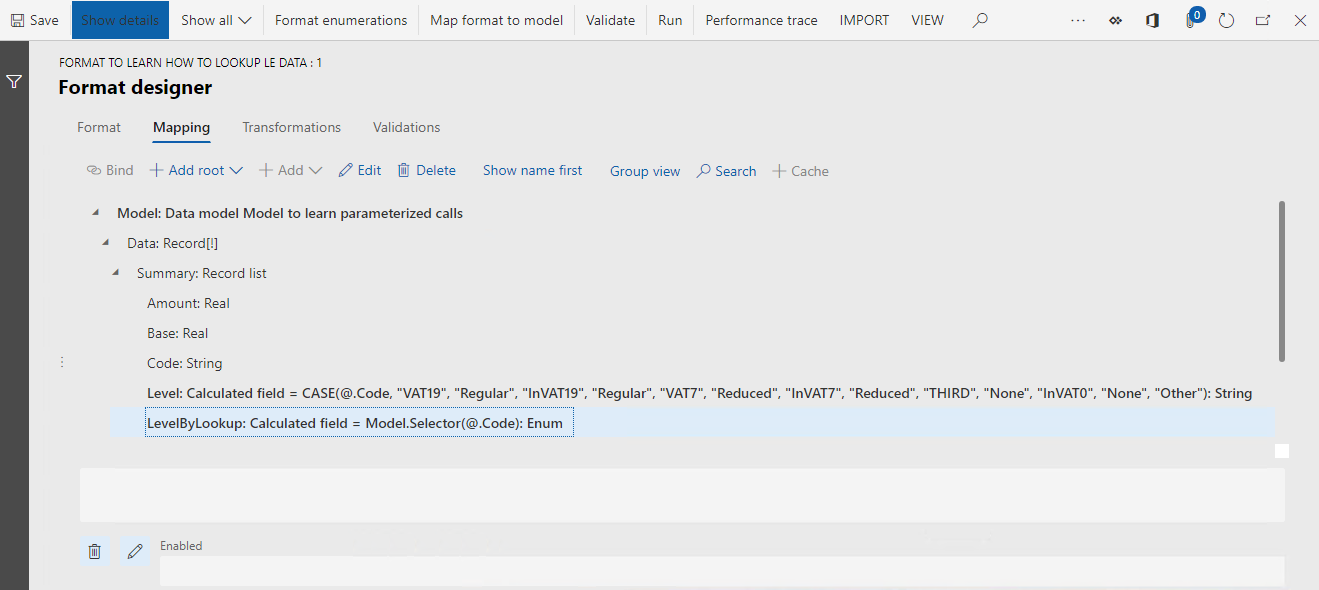Open the more options ellipsis menu
Screen dimensions: 1319x590
click(1078, 20)
